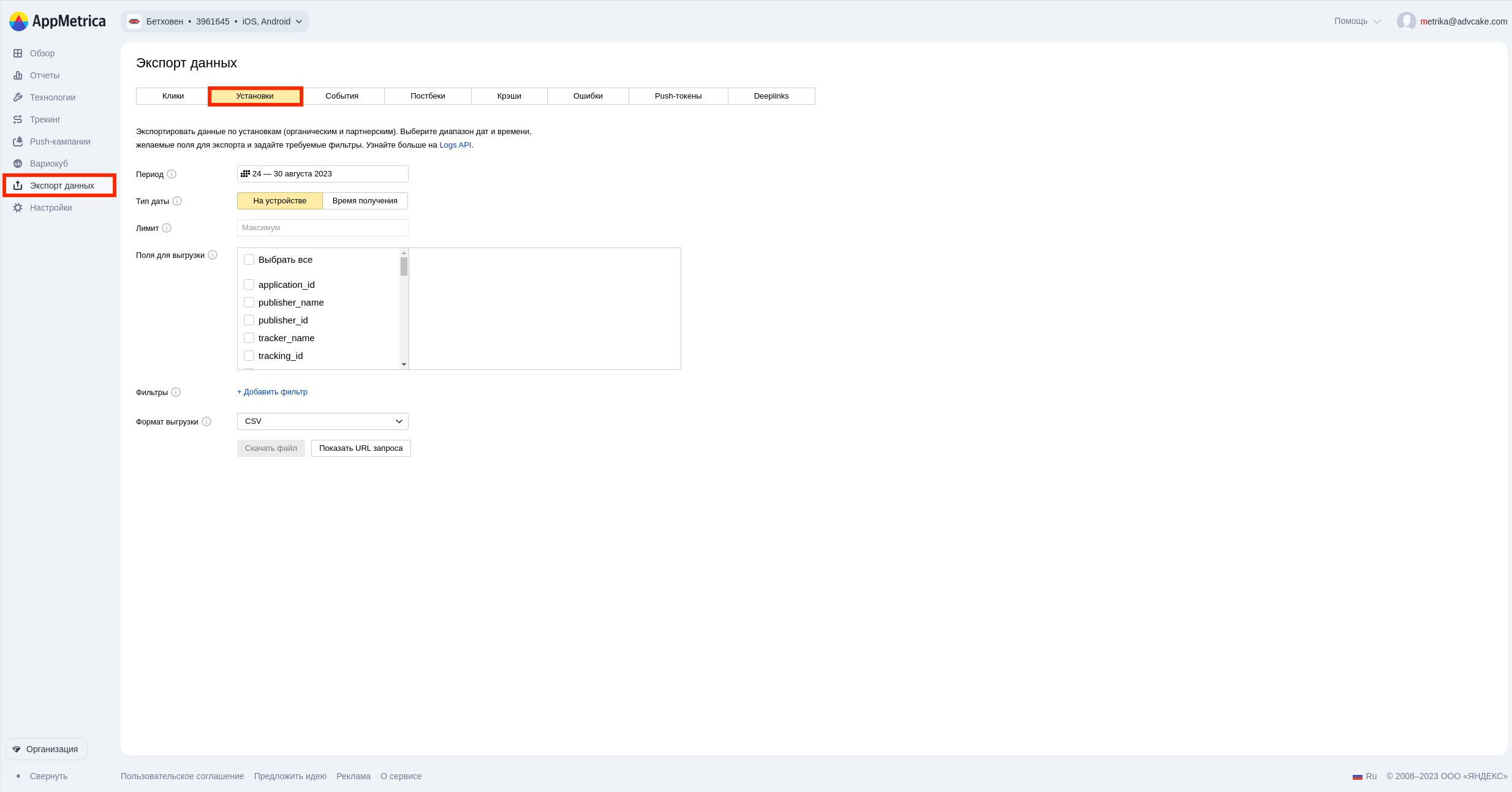This screenshot has height=792, width=1512.
Task: Switch to the События tab
Action: point(342,96)
